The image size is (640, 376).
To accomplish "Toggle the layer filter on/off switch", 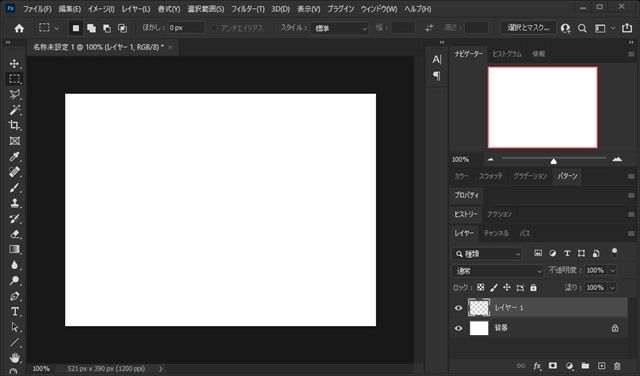I will click(x=614, y=253).
